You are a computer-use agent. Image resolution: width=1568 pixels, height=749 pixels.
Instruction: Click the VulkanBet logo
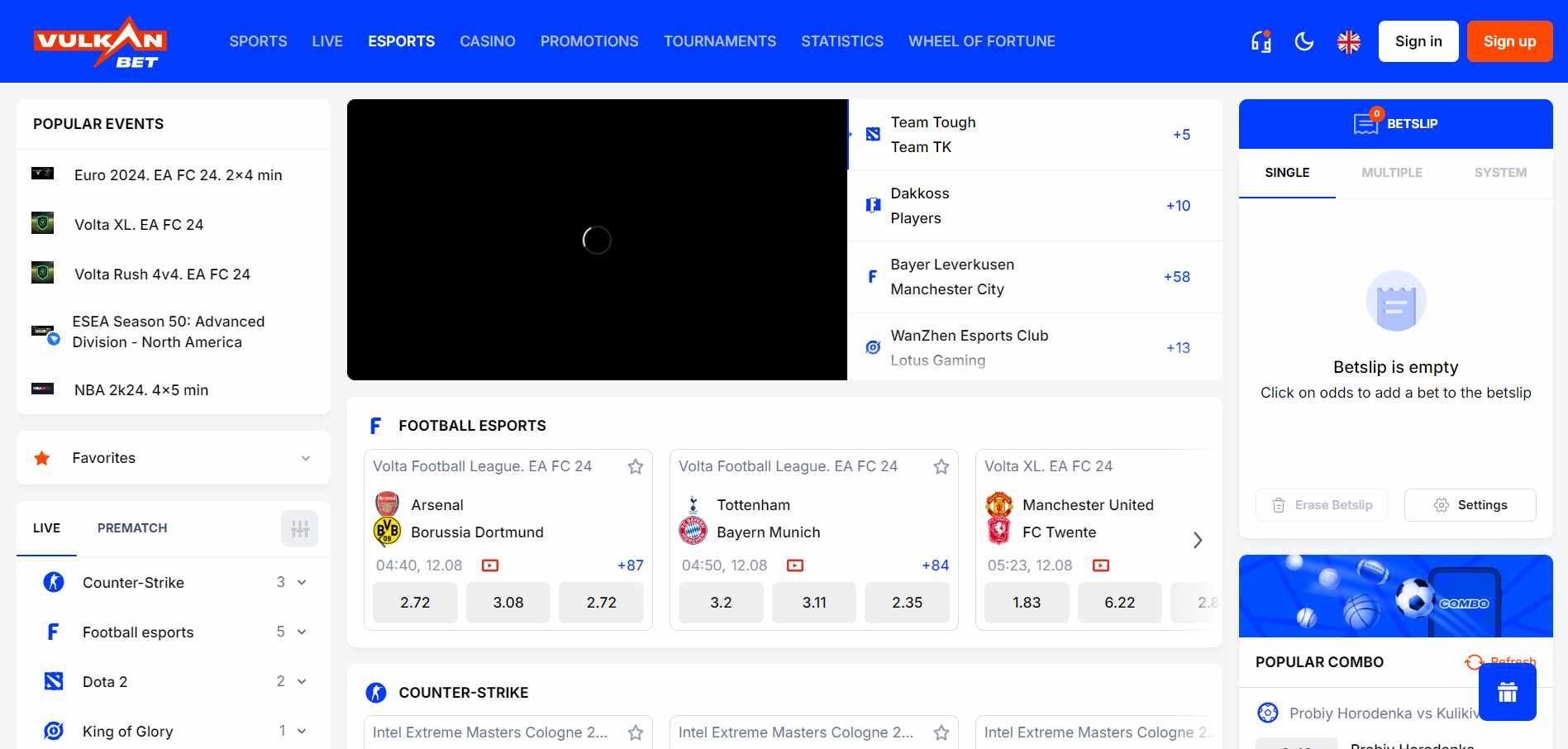[100, 41]
